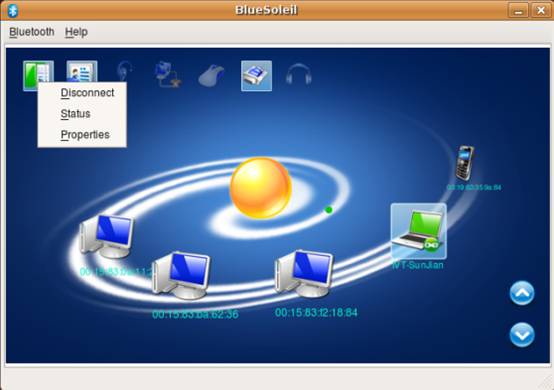Open the Bluetooth menu
This screenshot has height=390, width=554.
(x=32, y=32)
